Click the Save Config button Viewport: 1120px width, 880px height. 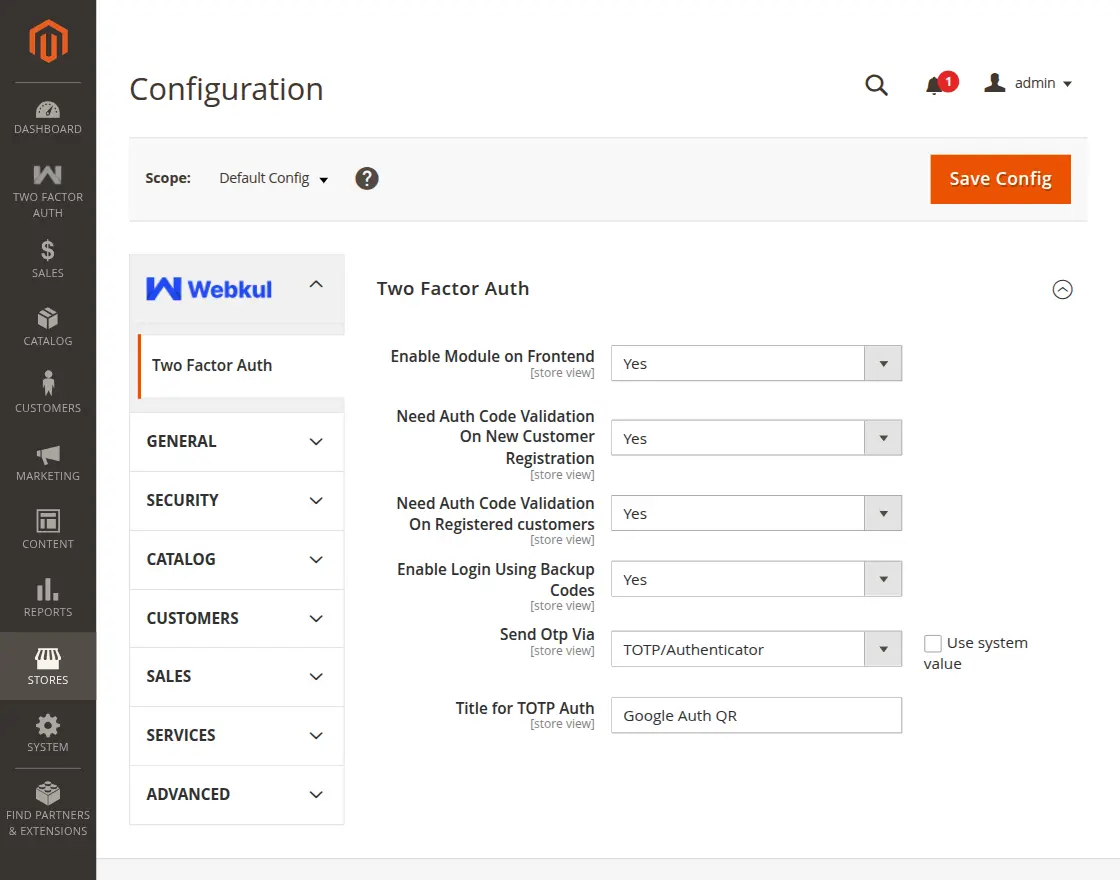pyautogui.click(x=1000, y=178)
